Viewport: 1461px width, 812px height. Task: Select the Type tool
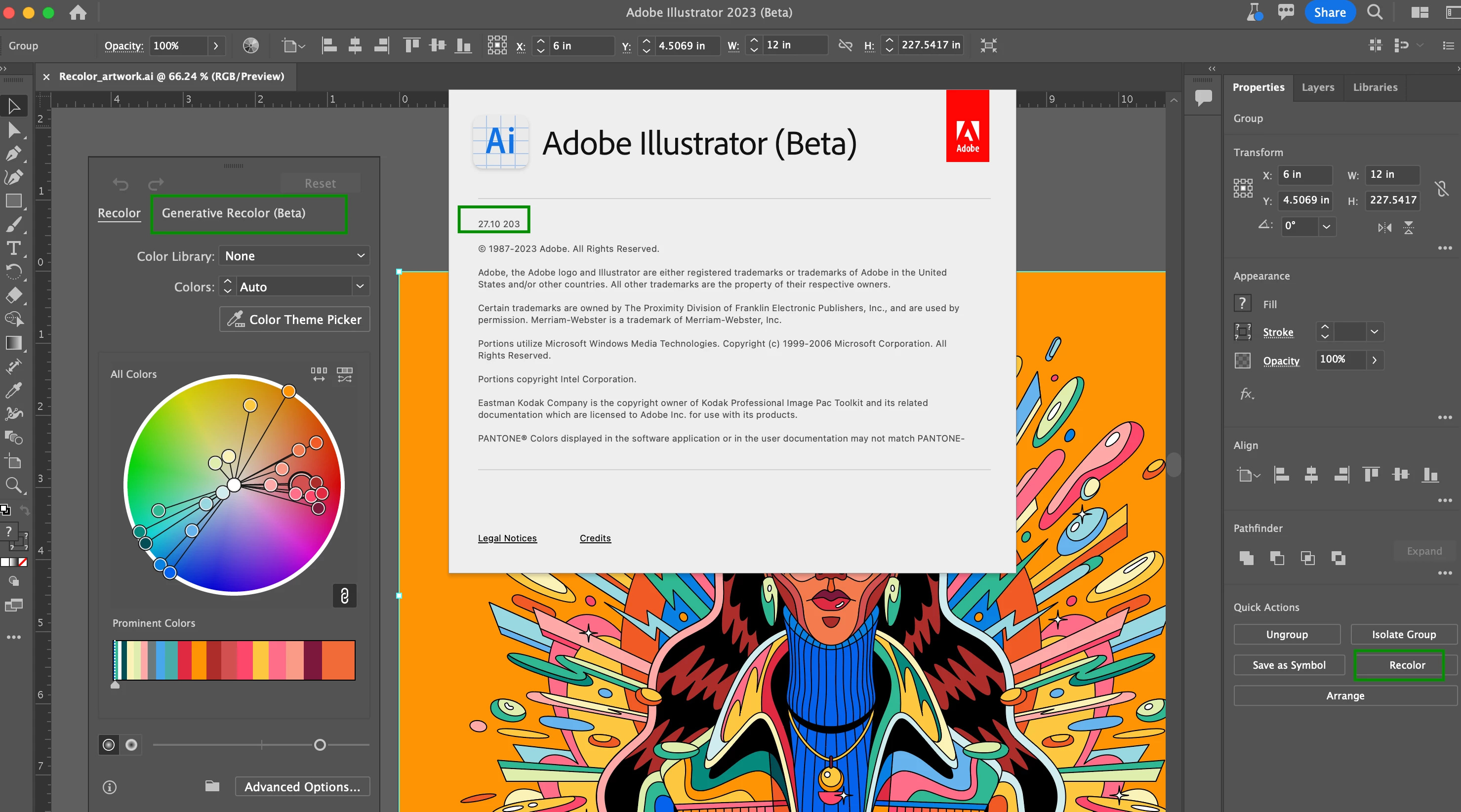point(14,248)
